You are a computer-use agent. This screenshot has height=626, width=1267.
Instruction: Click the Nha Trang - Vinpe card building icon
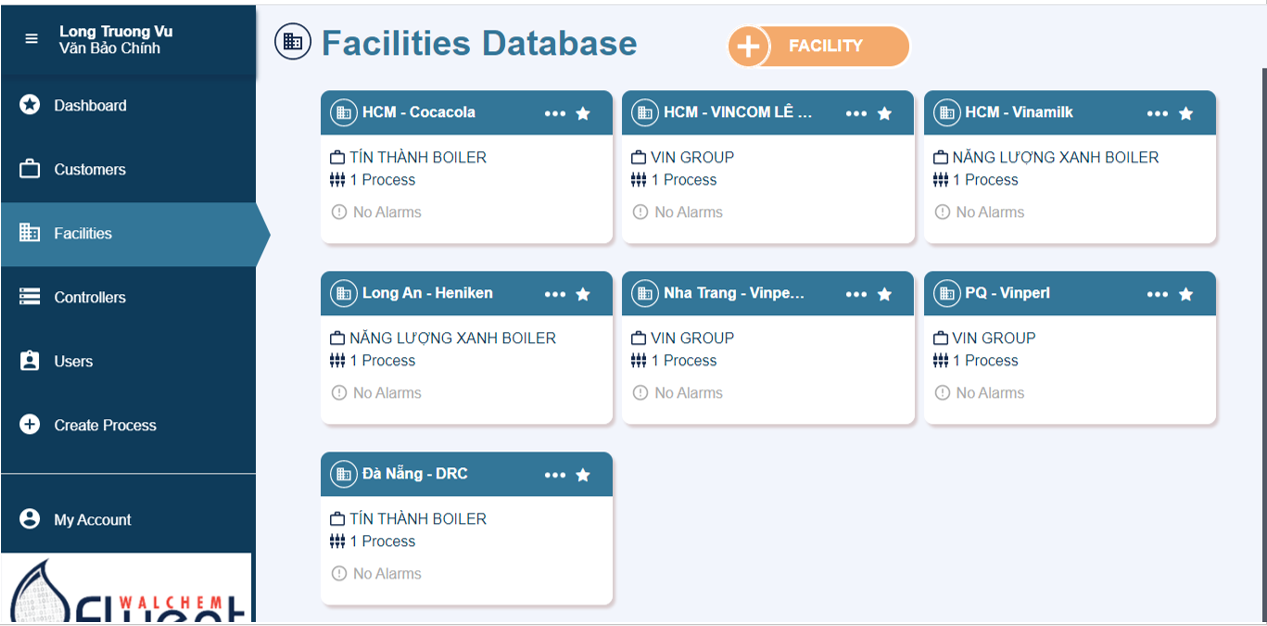tap(645, 294)
